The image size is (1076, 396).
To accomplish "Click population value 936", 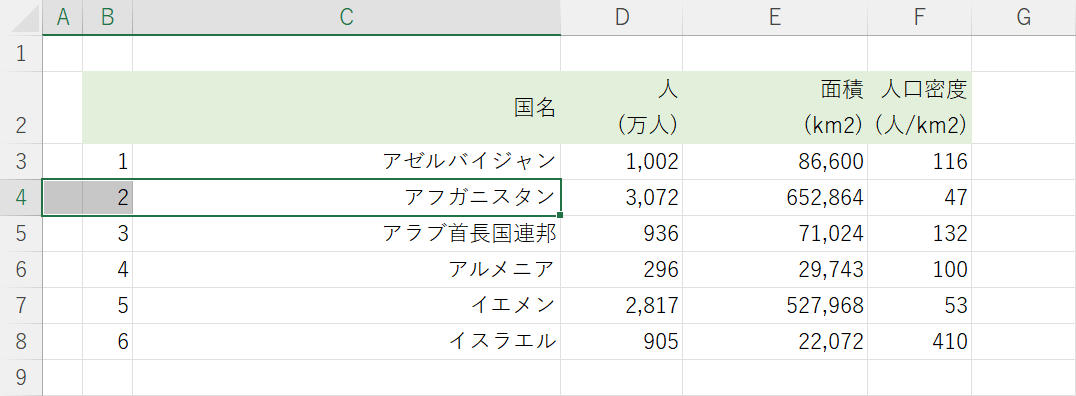I will pyautogui.click(x=622, y=233).
